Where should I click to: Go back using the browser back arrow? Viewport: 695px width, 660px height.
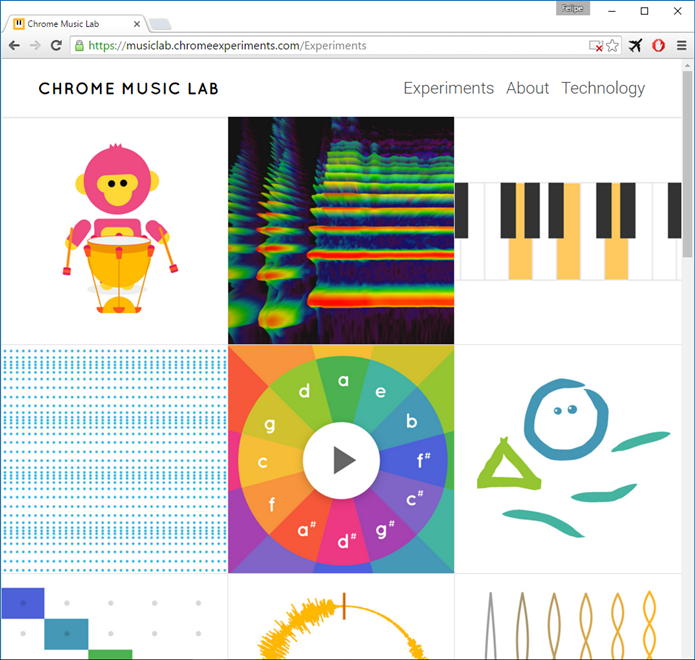point(14,45)
